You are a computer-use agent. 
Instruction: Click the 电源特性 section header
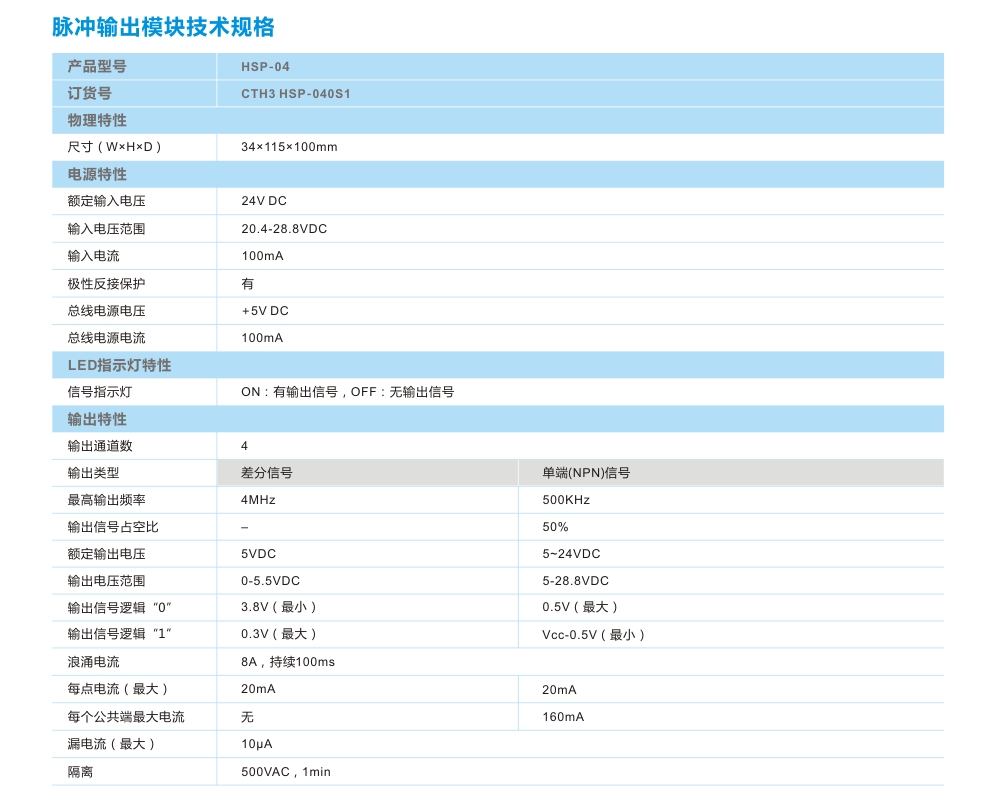coord(97,174)
